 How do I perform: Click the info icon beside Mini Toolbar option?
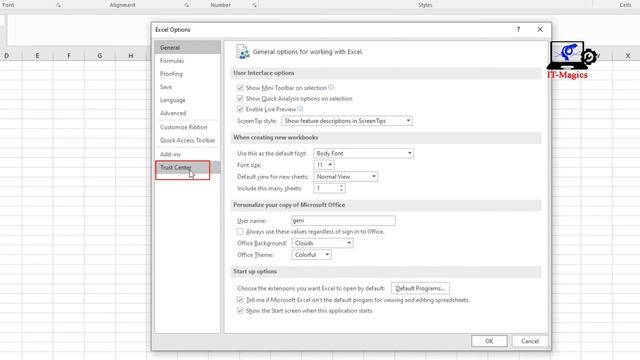pyautogui.click(x=331, y=87)
